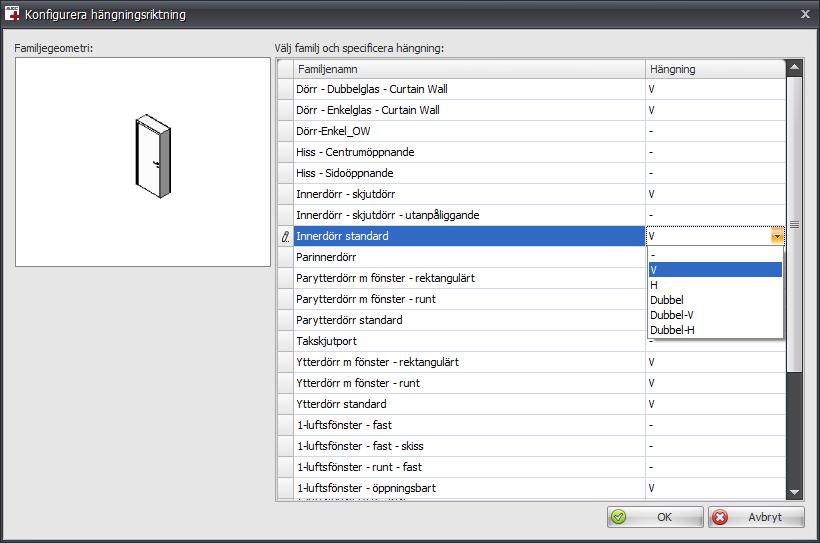Click Hängning cell of Dörr-Enkel_OW row
The width and height of the screenshot is (820, 543).
(715, 131)
